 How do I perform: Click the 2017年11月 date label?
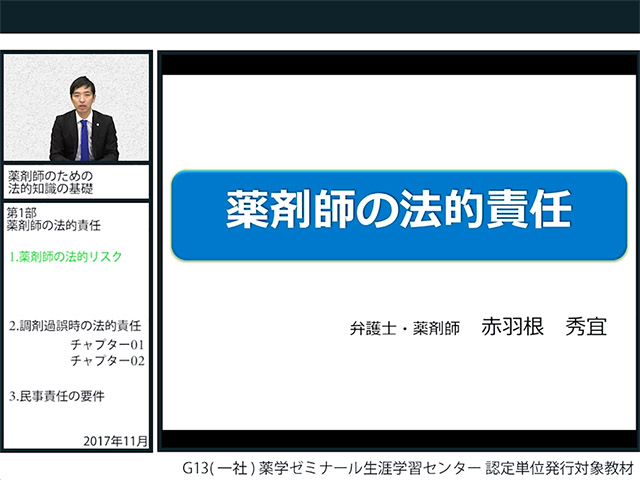point(116,441)
